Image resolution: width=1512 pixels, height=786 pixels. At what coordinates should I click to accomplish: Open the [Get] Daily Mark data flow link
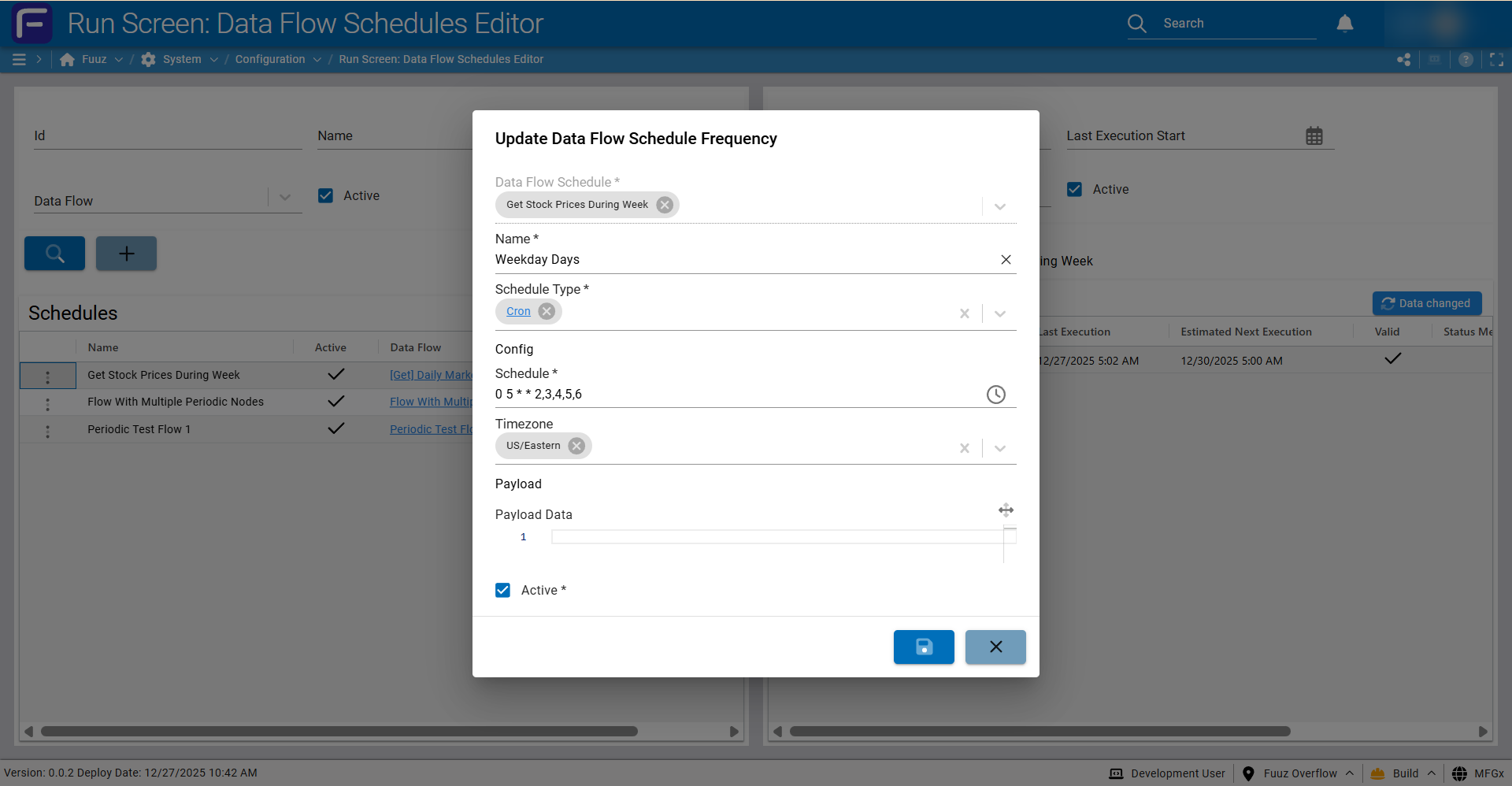(431, 375)
